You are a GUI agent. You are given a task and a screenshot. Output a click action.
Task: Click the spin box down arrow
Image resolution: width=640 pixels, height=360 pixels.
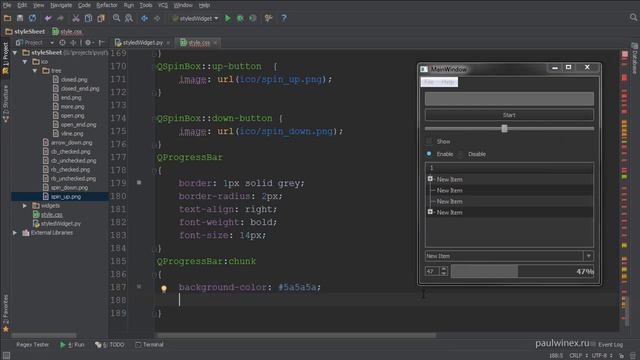coord(444,274)
